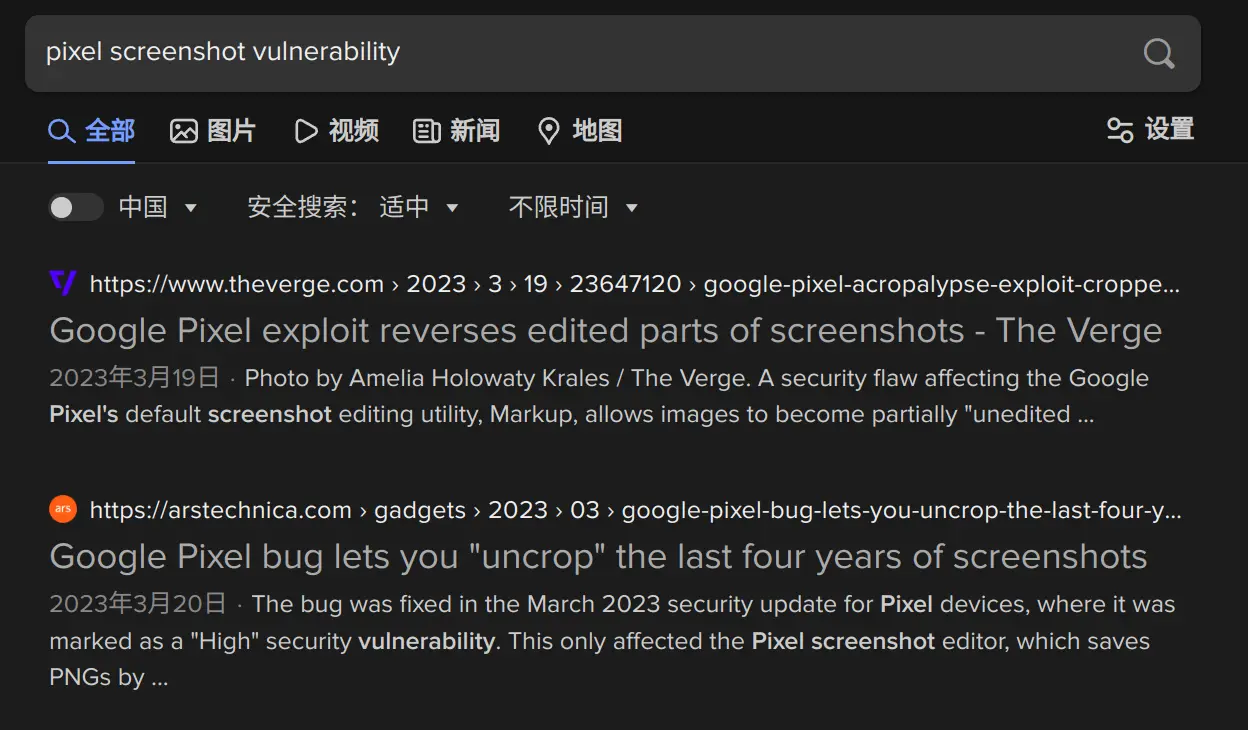Screen dimensions: 1248x730
Task: Open The Verge Google Pixel exploit result
Action: point(605,330)
